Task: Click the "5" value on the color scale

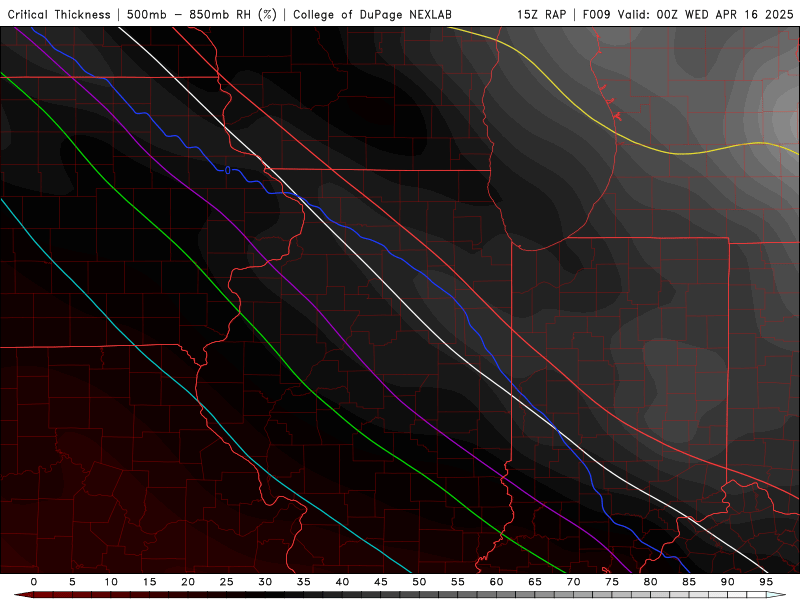Action: tap(72, 582)
